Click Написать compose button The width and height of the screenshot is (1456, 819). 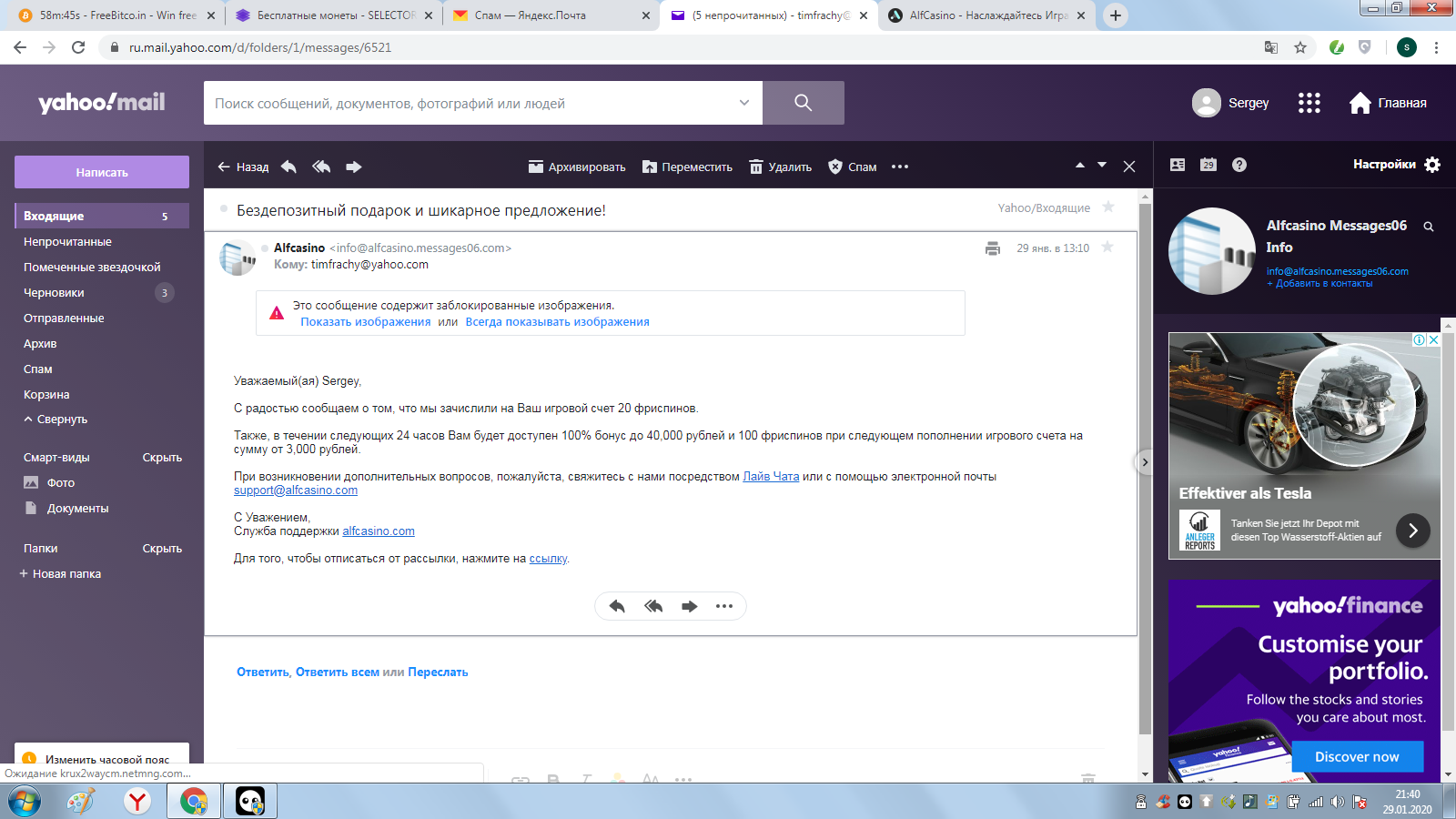pos(102,172)
